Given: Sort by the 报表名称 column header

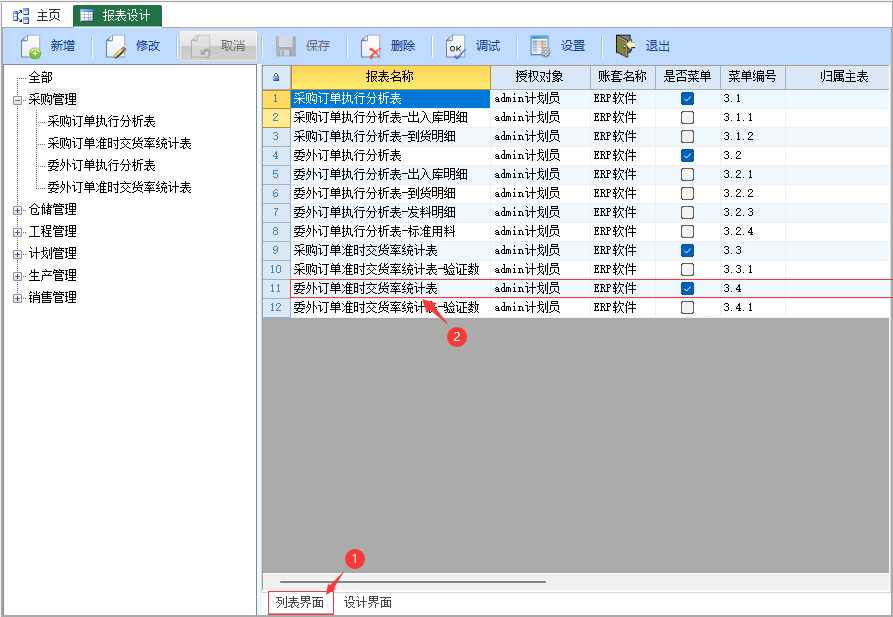Looking at the screenshot, I should 390,77.
